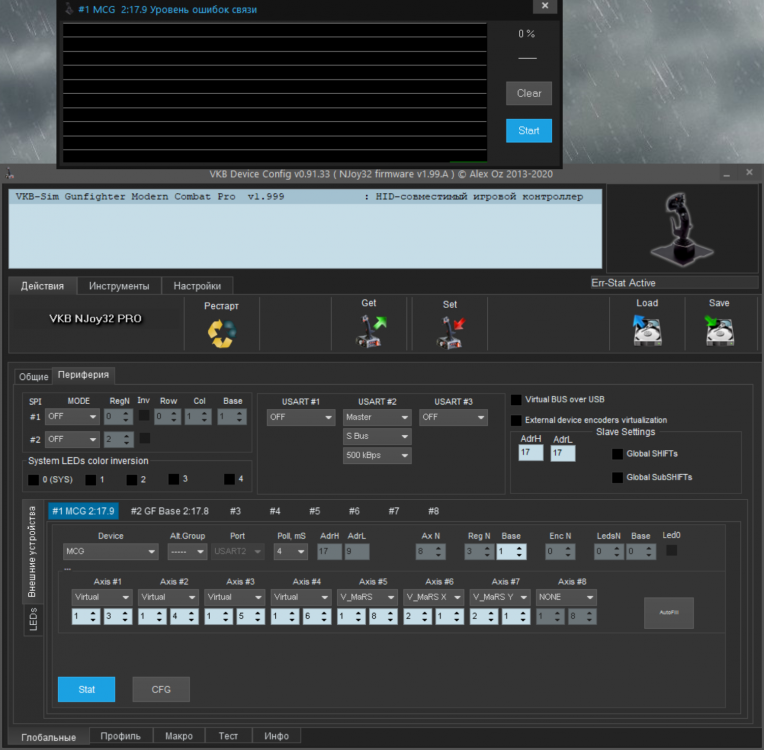Click the Save profile disk icon

[719, 331]
